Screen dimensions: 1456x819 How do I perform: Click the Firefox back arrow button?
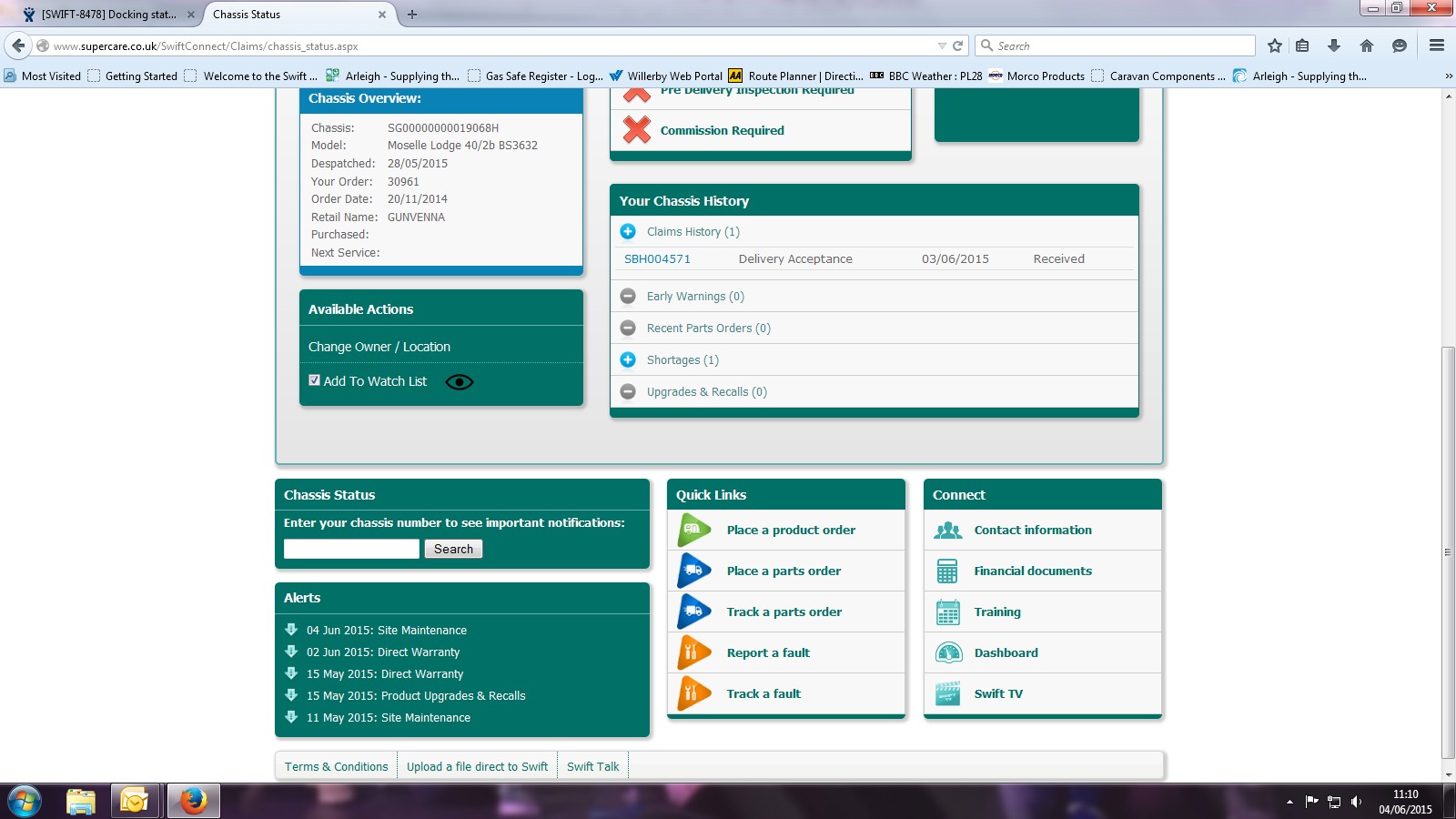click(18, 45)
